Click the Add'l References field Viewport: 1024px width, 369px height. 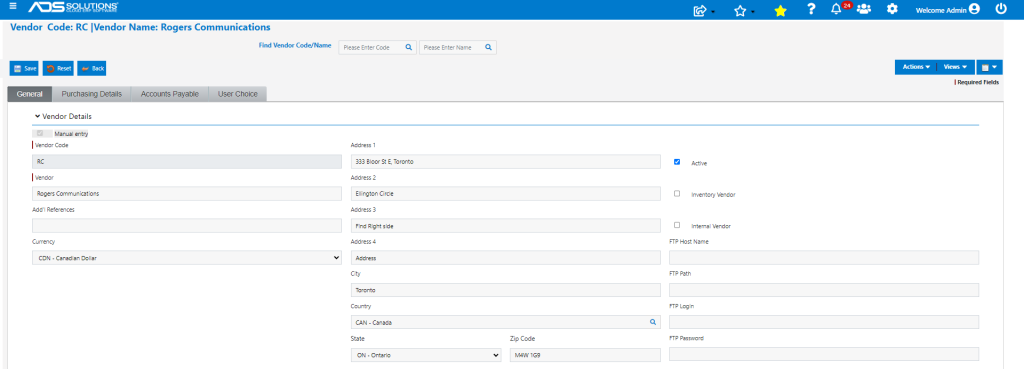pyautogui.click(x=187, y=225)
